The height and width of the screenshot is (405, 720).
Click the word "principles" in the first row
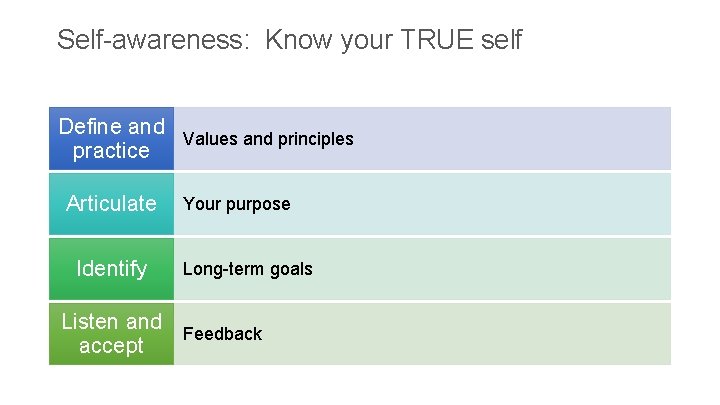pyautogui.click(x=314, y=139)
